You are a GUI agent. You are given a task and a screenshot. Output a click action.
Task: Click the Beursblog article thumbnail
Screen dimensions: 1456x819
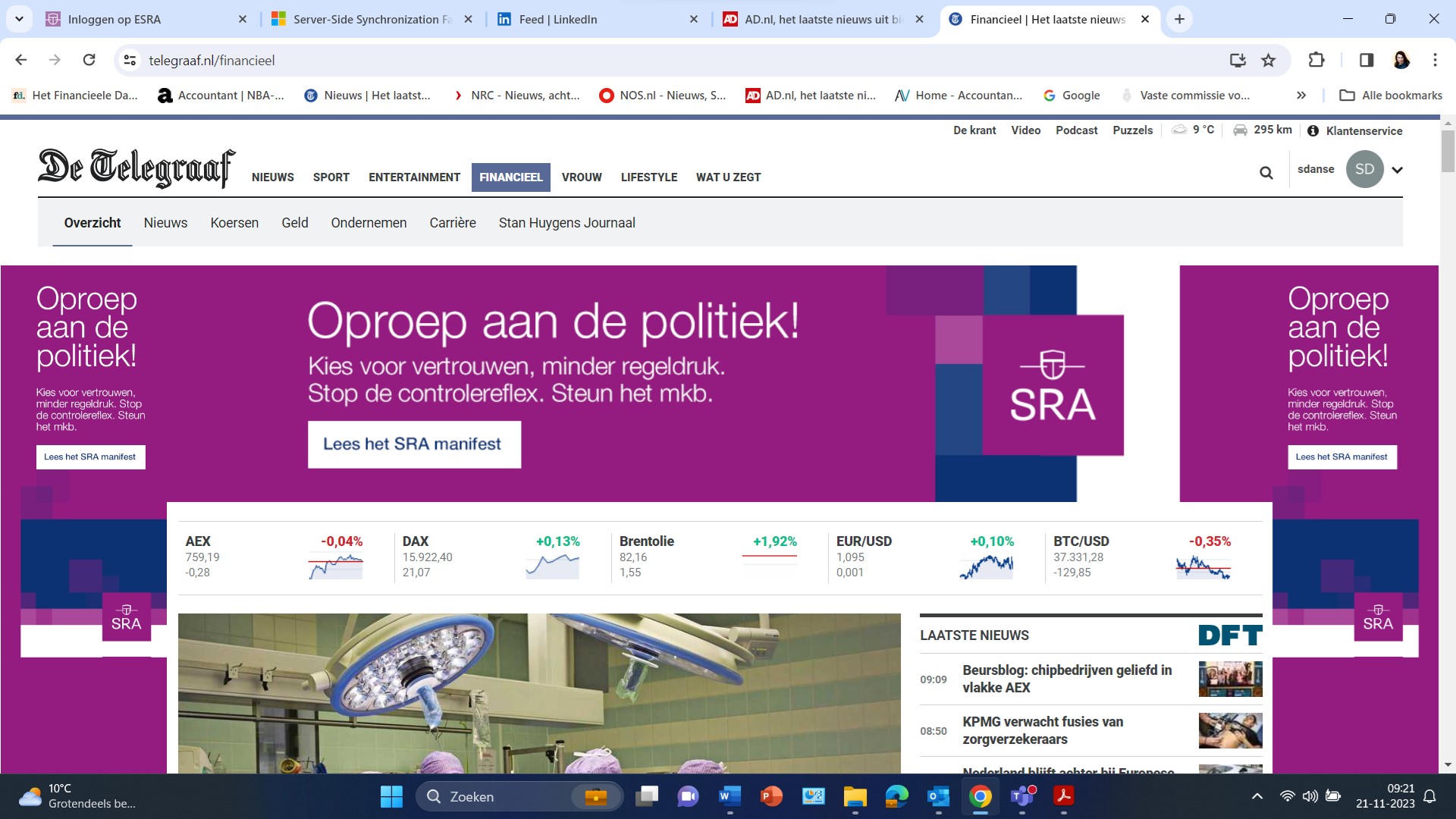pyautogui.click(x=1230, y=679)
